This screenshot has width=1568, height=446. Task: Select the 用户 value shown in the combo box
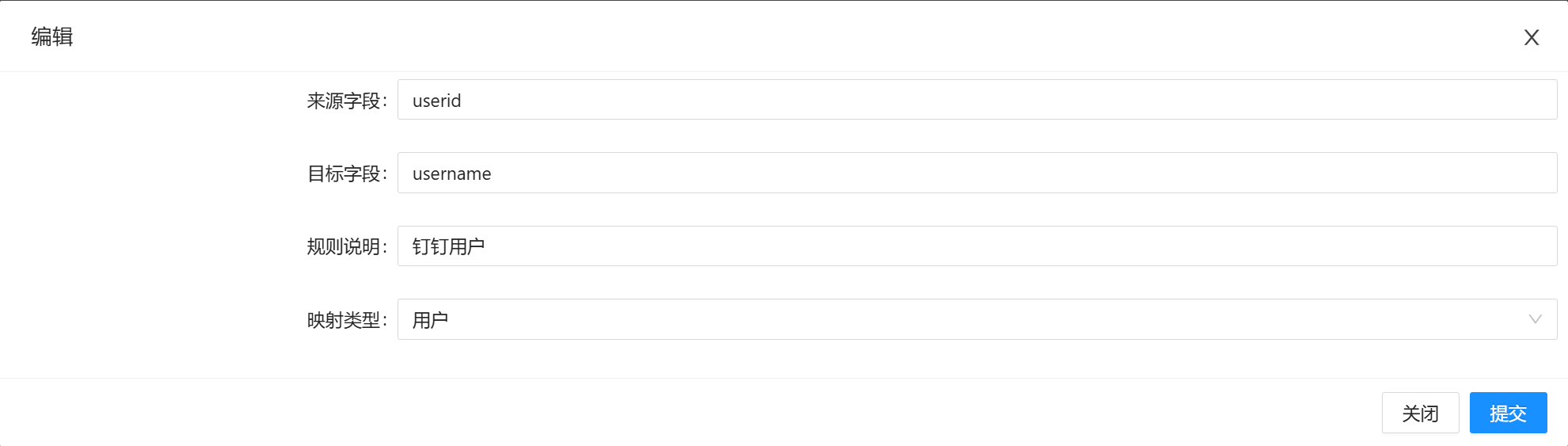point(430,320)
